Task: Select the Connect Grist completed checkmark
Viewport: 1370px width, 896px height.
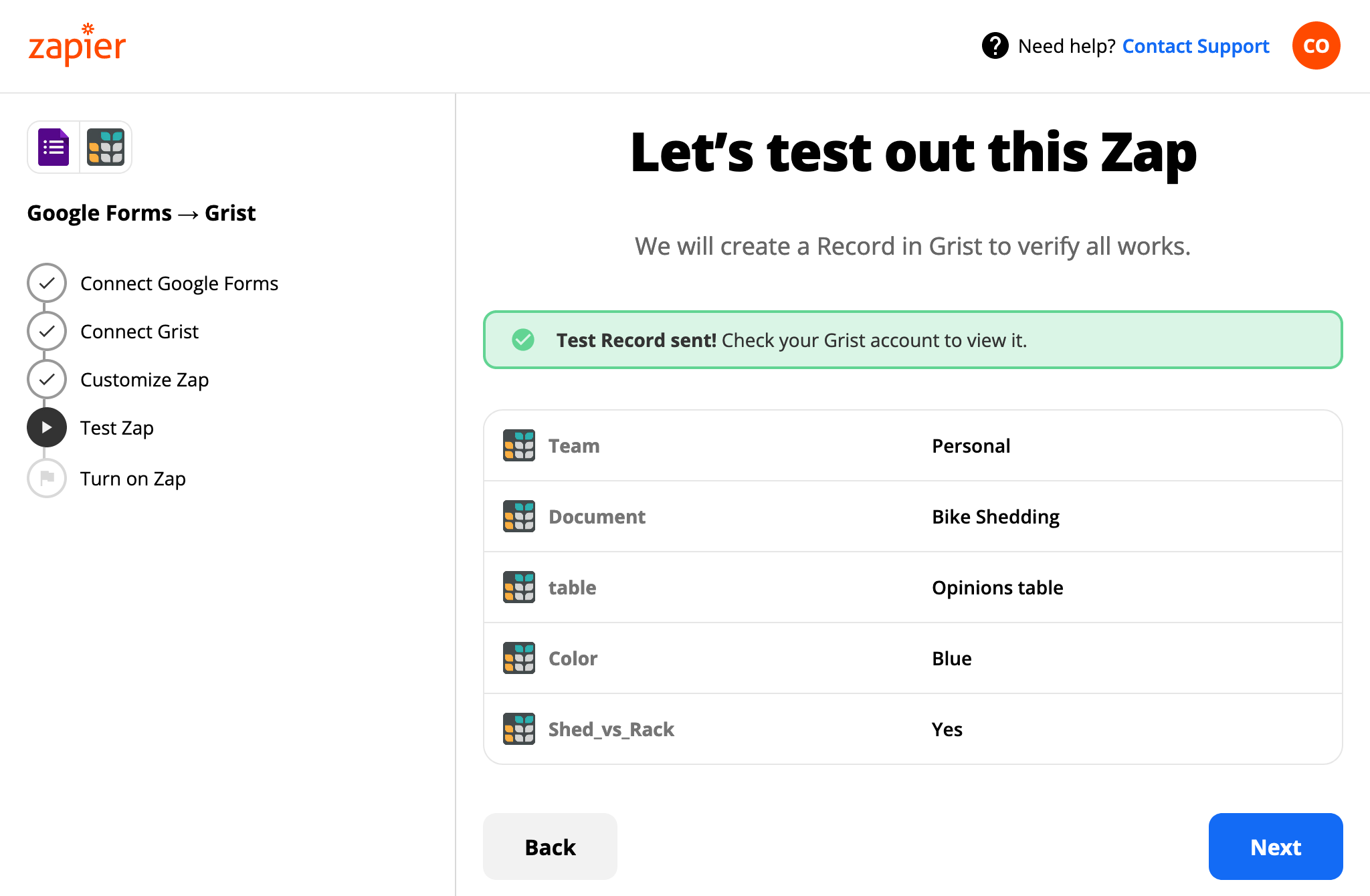Action: [x=46, y=331]
